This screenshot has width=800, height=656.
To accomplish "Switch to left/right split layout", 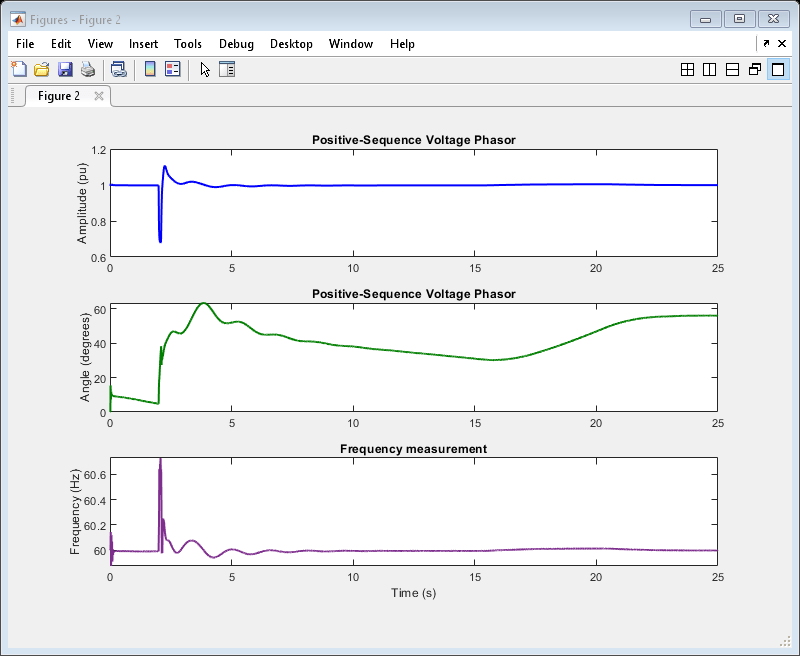I will 709,69.
